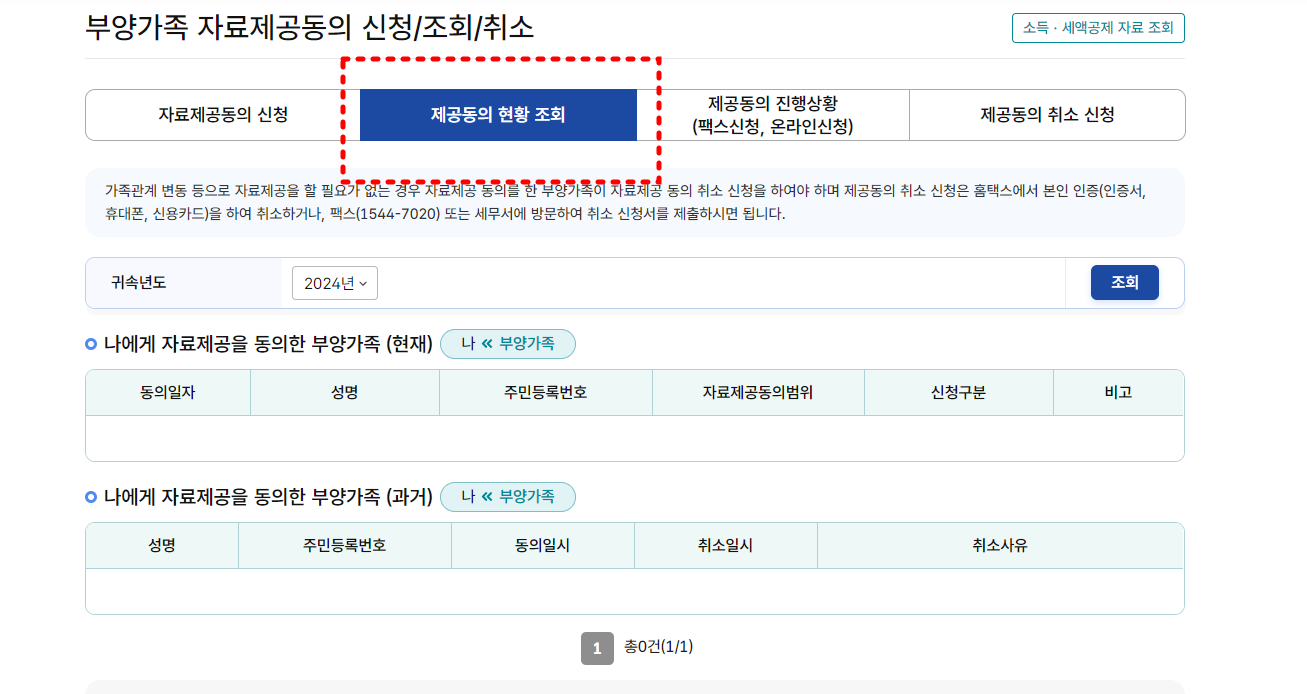Click the 나에게 자료제공을 동의한 부양가족 (현재) heading
Image resolution: width=1307 pixels, height=694 pixels.
click(268, 344)
